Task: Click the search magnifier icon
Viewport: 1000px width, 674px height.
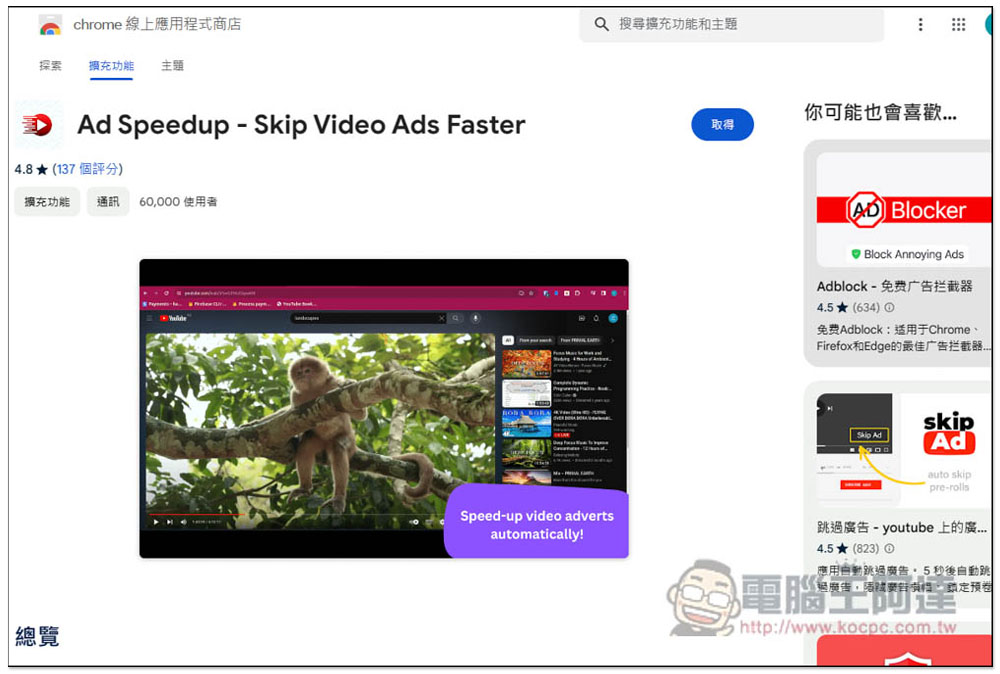Action: point(601,24)
